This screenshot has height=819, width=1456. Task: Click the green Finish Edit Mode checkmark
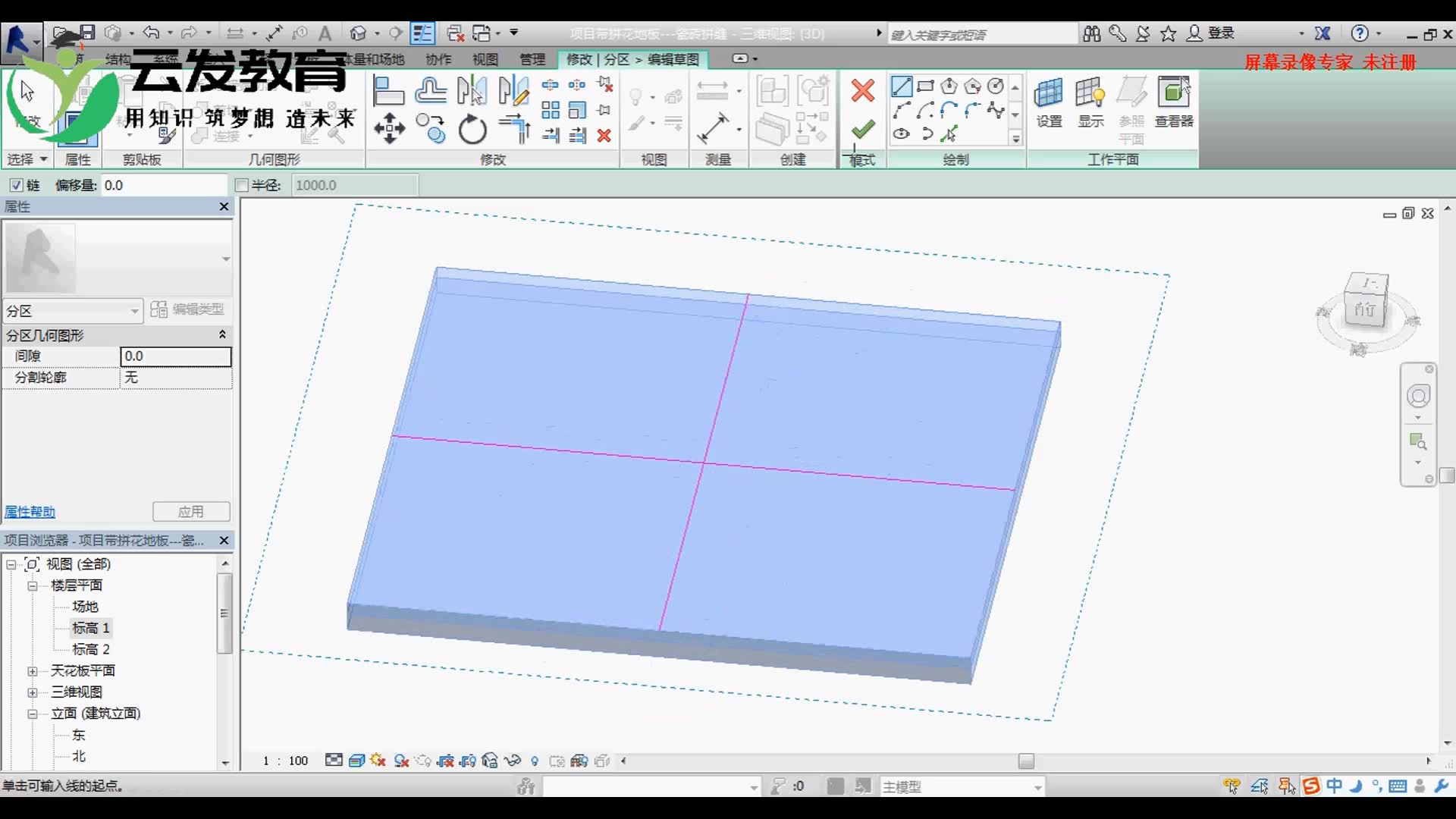(x=862, y=129)
